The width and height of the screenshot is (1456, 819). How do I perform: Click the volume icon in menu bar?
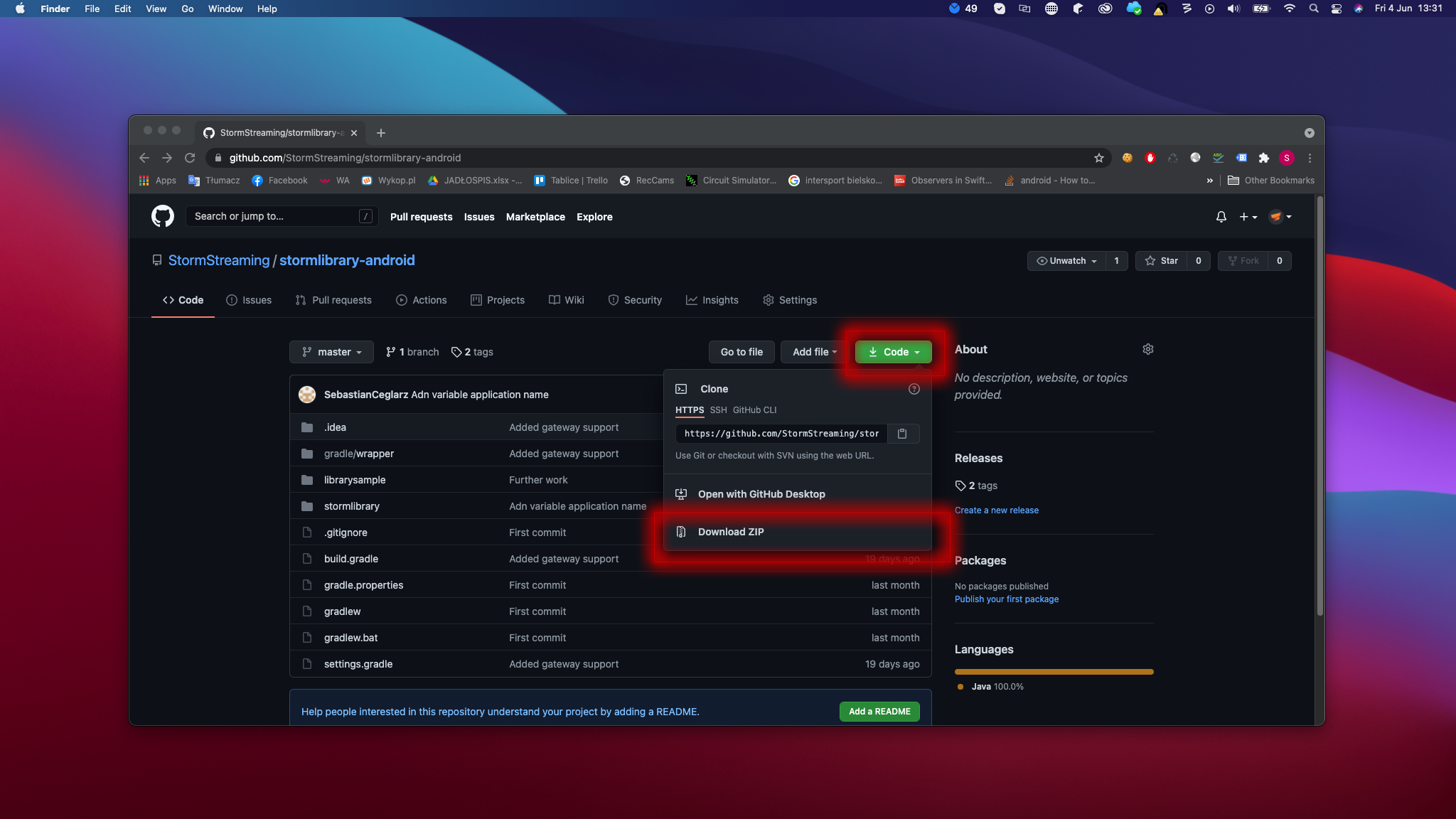(x=1233, y=9)
